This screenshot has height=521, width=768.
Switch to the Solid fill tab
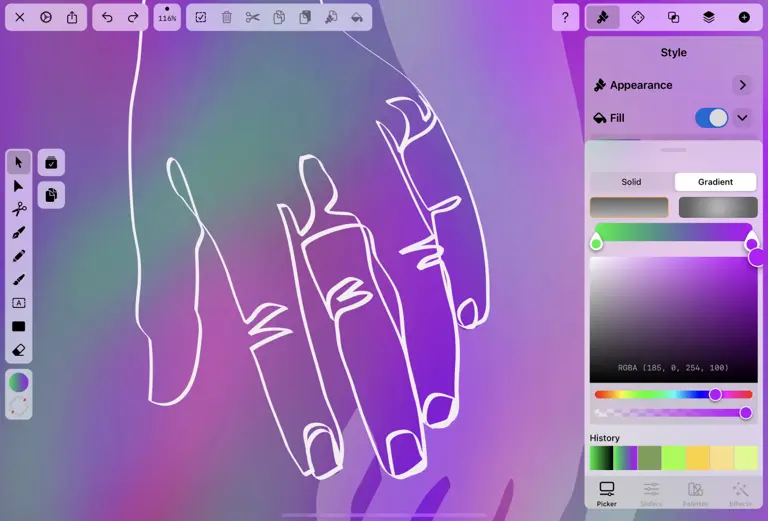(x=631, y=182)
